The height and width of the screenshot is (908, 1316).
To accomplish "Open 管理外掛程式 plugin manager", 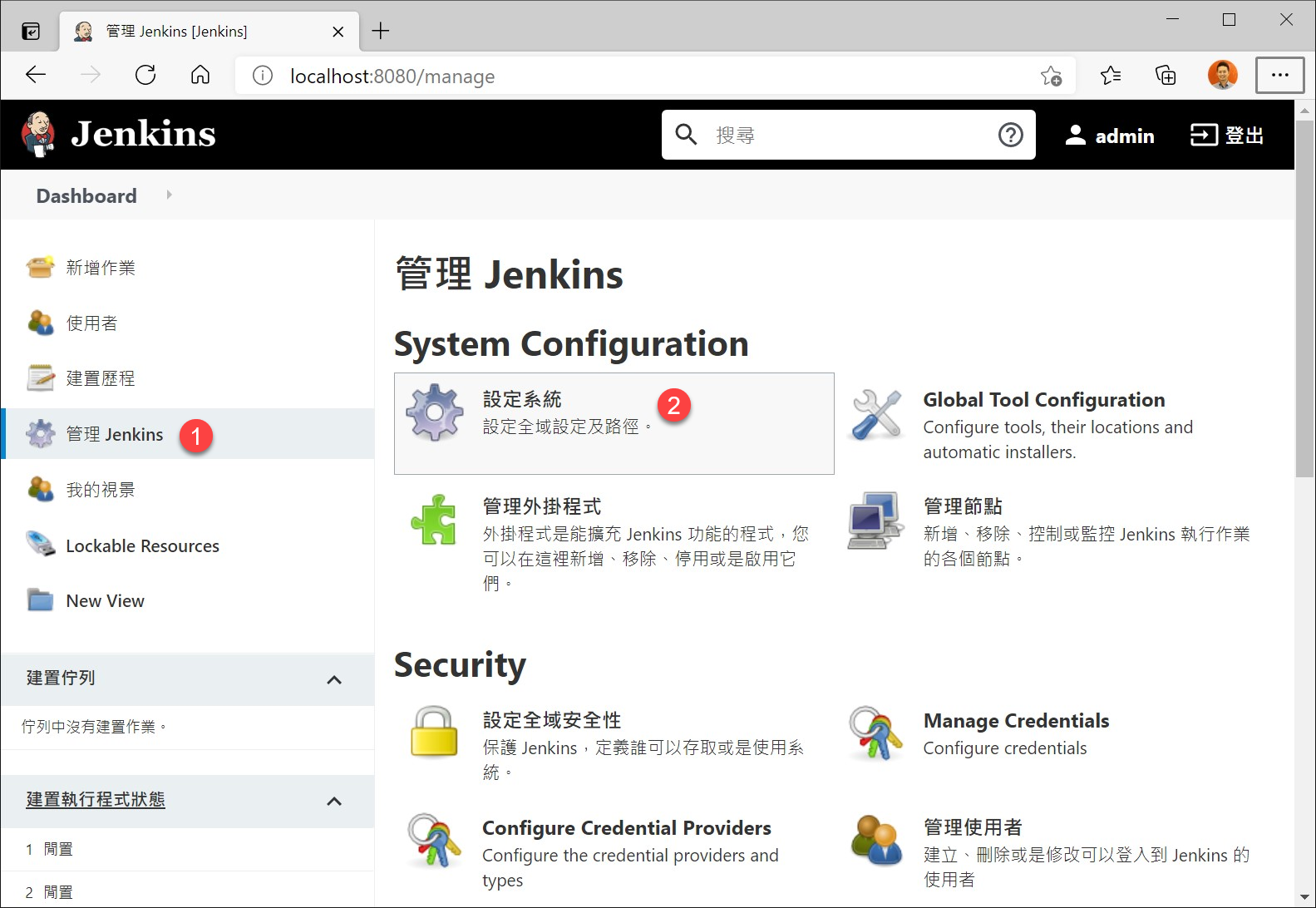I will click(542, 506).
